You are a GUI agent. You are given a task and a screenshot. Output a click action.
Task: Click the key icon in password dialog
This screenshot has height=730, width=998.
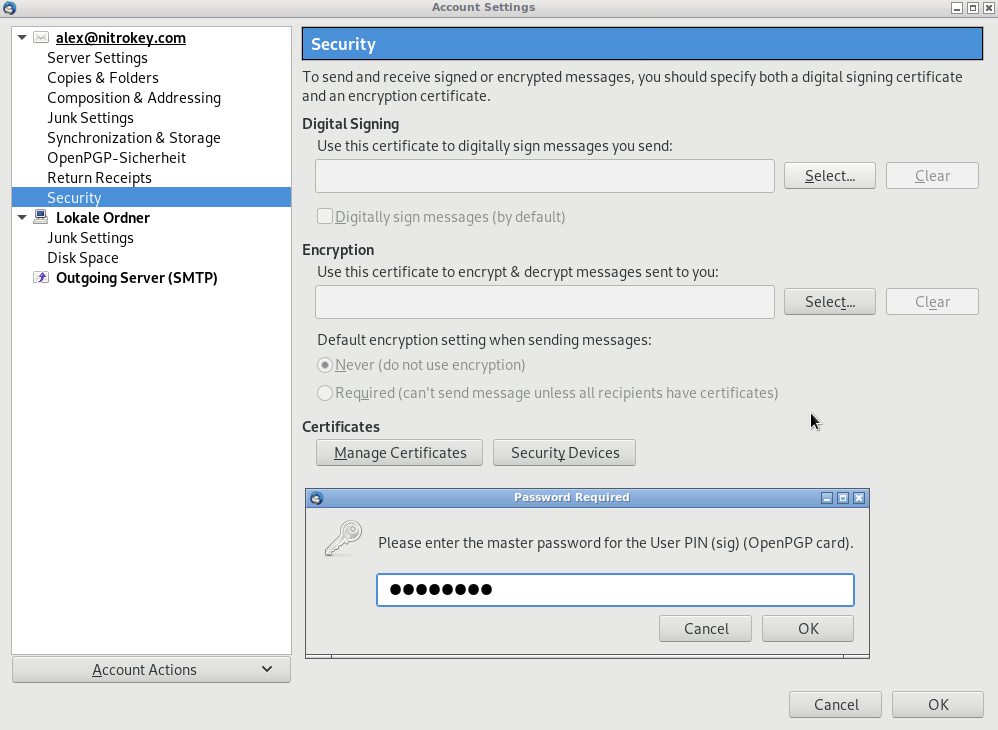coord(343,538)
